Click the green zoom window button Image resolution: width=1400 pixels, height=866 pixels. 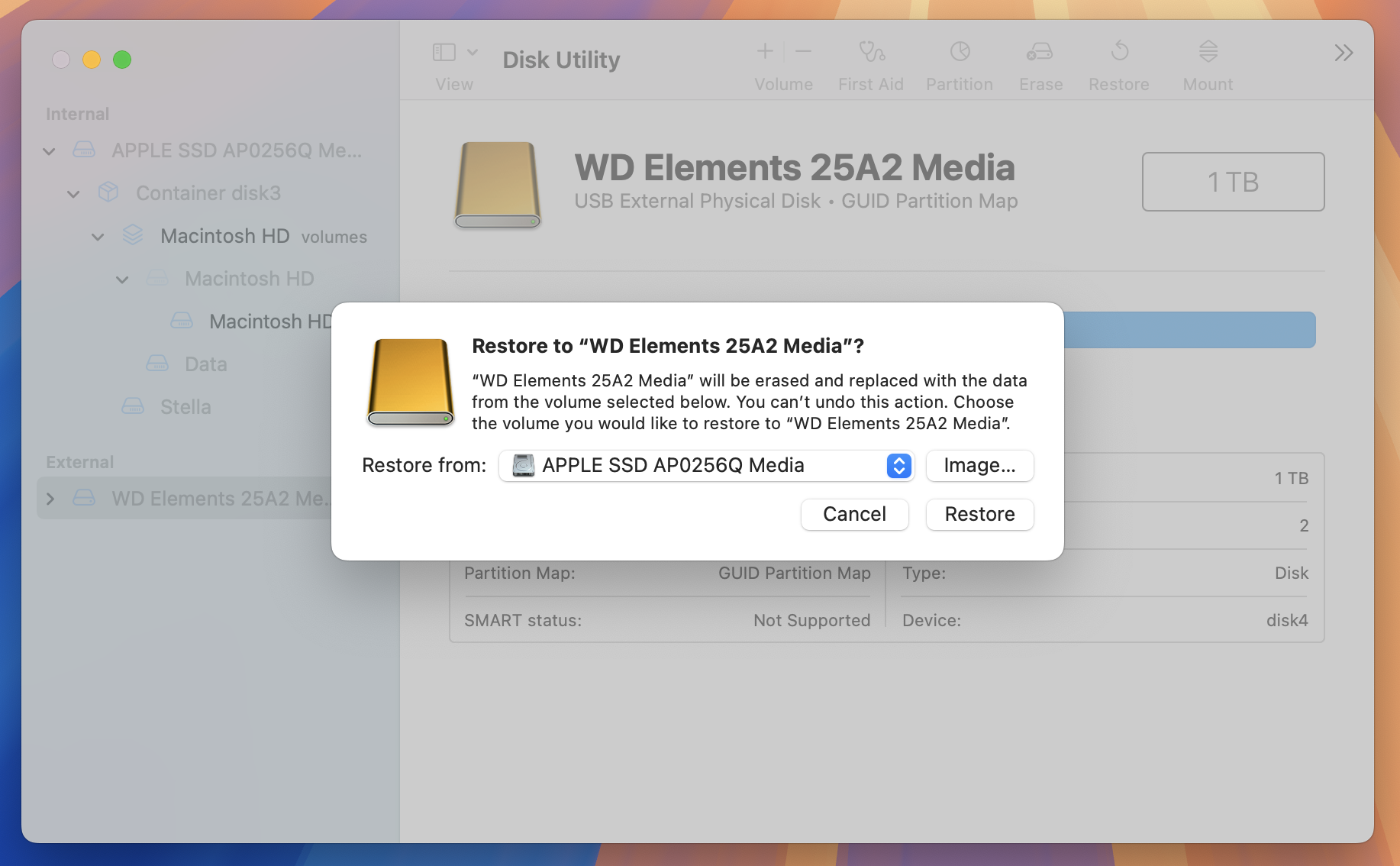(122, 60)
